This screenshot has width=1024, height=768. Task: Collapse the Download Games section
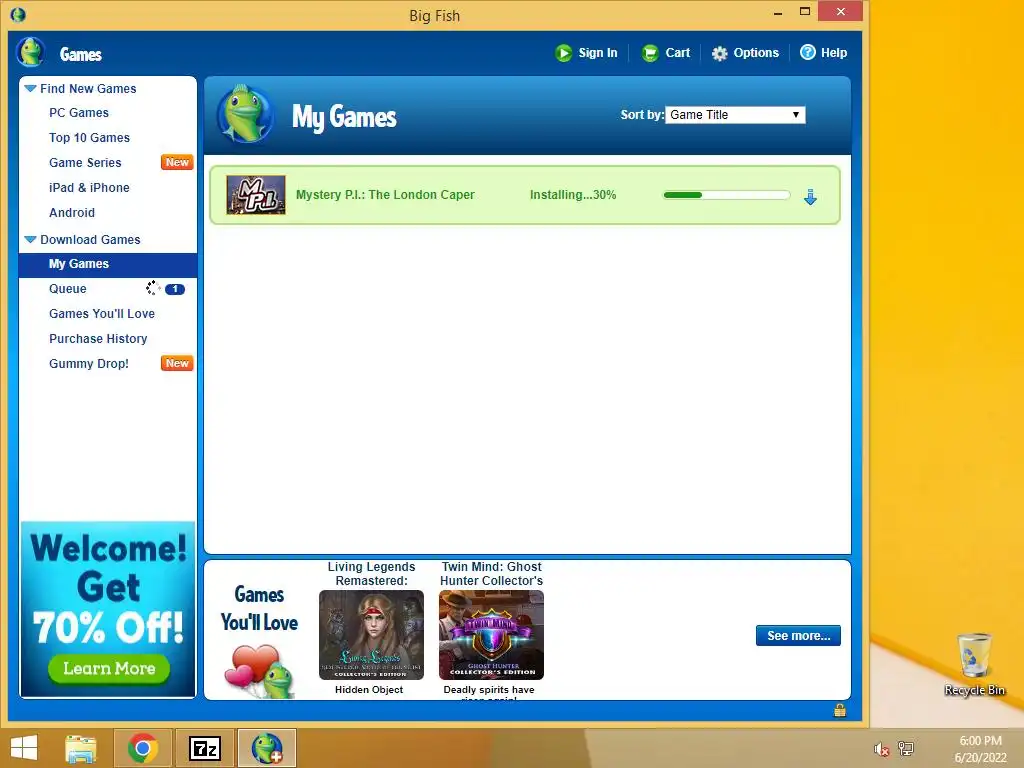click(x=30, y=240)
